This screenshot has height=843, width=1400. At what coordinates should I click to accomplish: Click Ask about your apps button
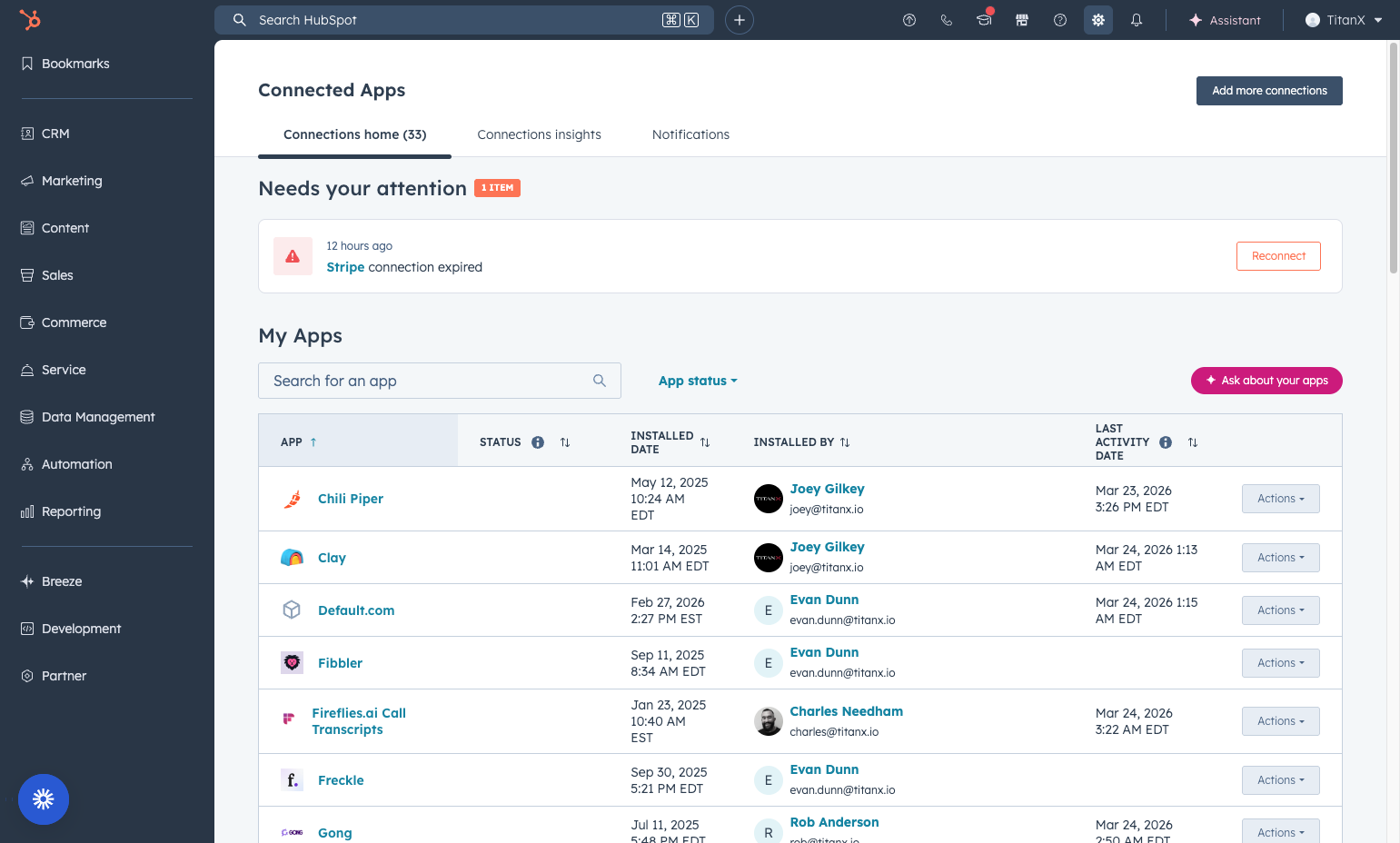click(1266, 381)
